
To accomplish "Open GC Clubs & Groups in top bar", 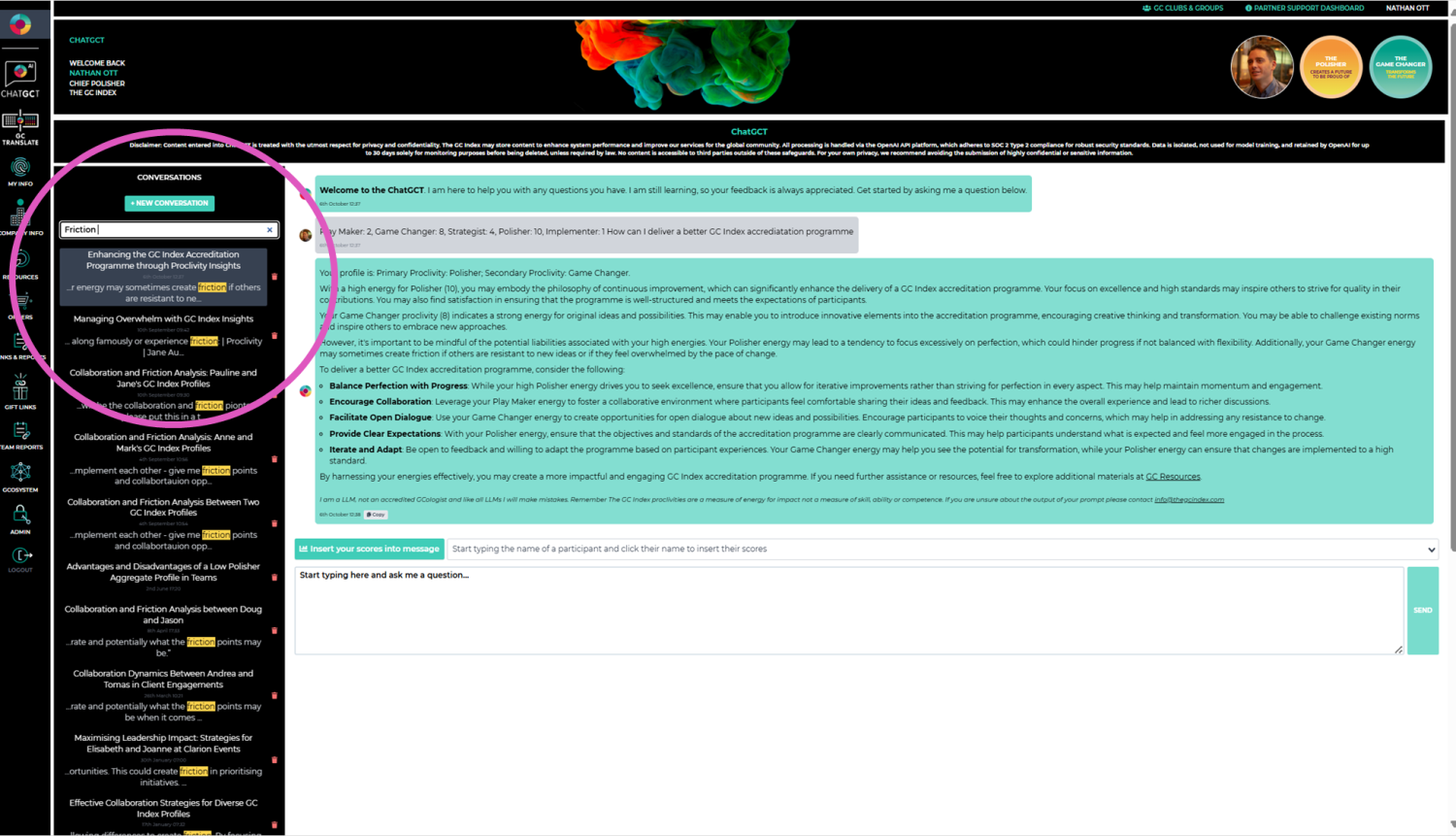I will (x=1182, y=8).
